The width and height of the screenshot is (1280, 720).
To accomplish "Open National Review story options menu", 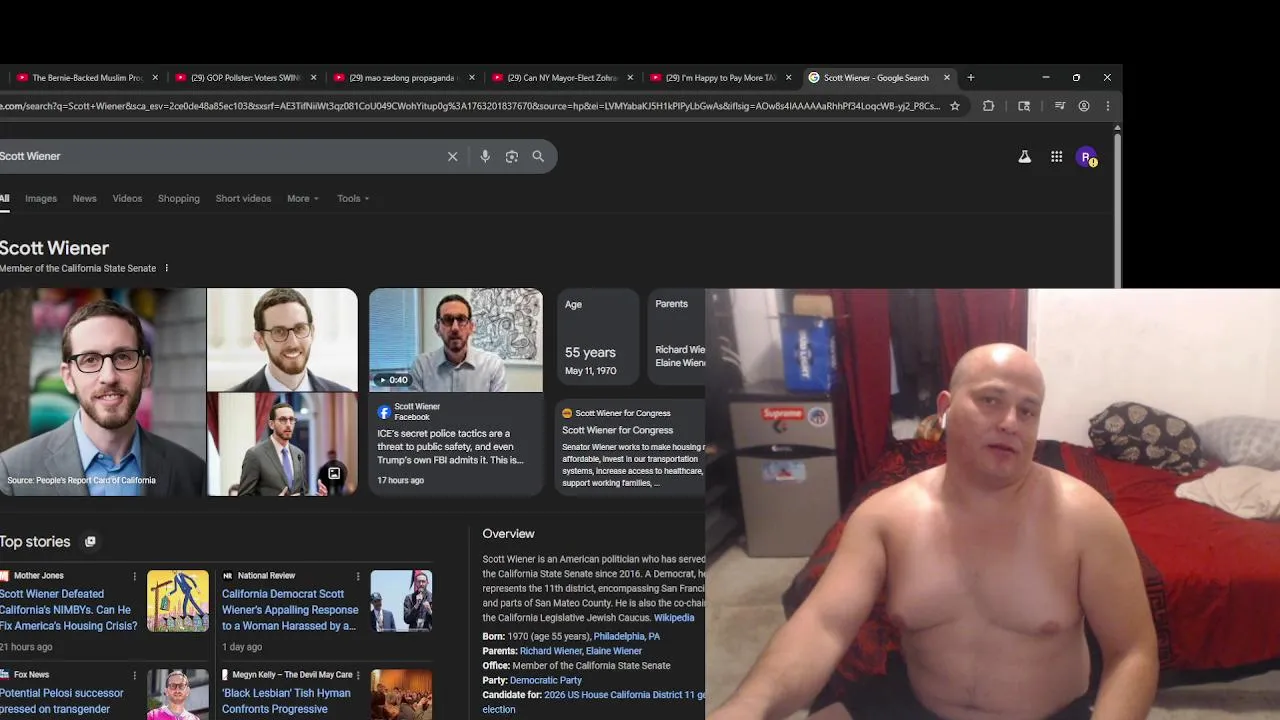I will (x=357, y=576).
